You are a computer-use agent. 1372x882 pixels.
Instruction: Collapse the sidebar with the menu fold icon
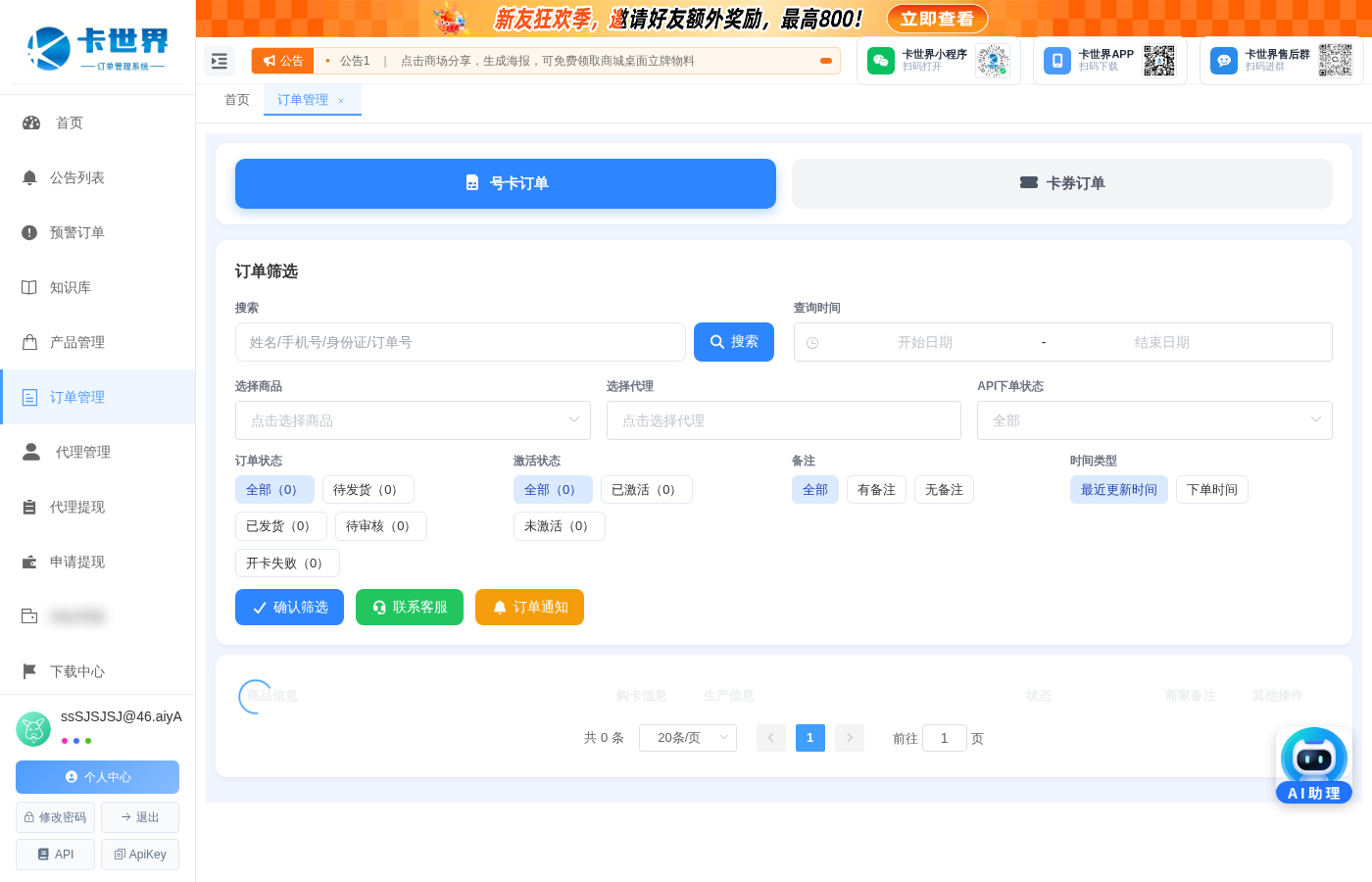[x=220, y=61]
